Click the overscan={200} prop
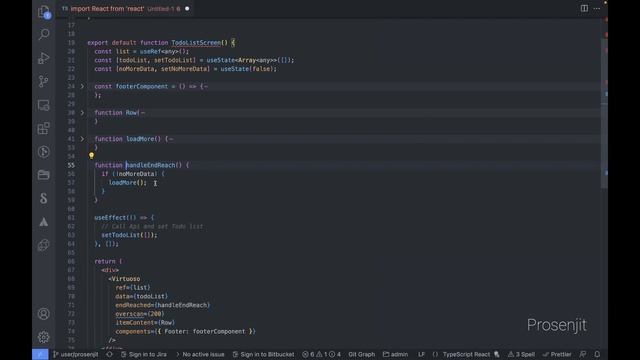 [140, 314]
